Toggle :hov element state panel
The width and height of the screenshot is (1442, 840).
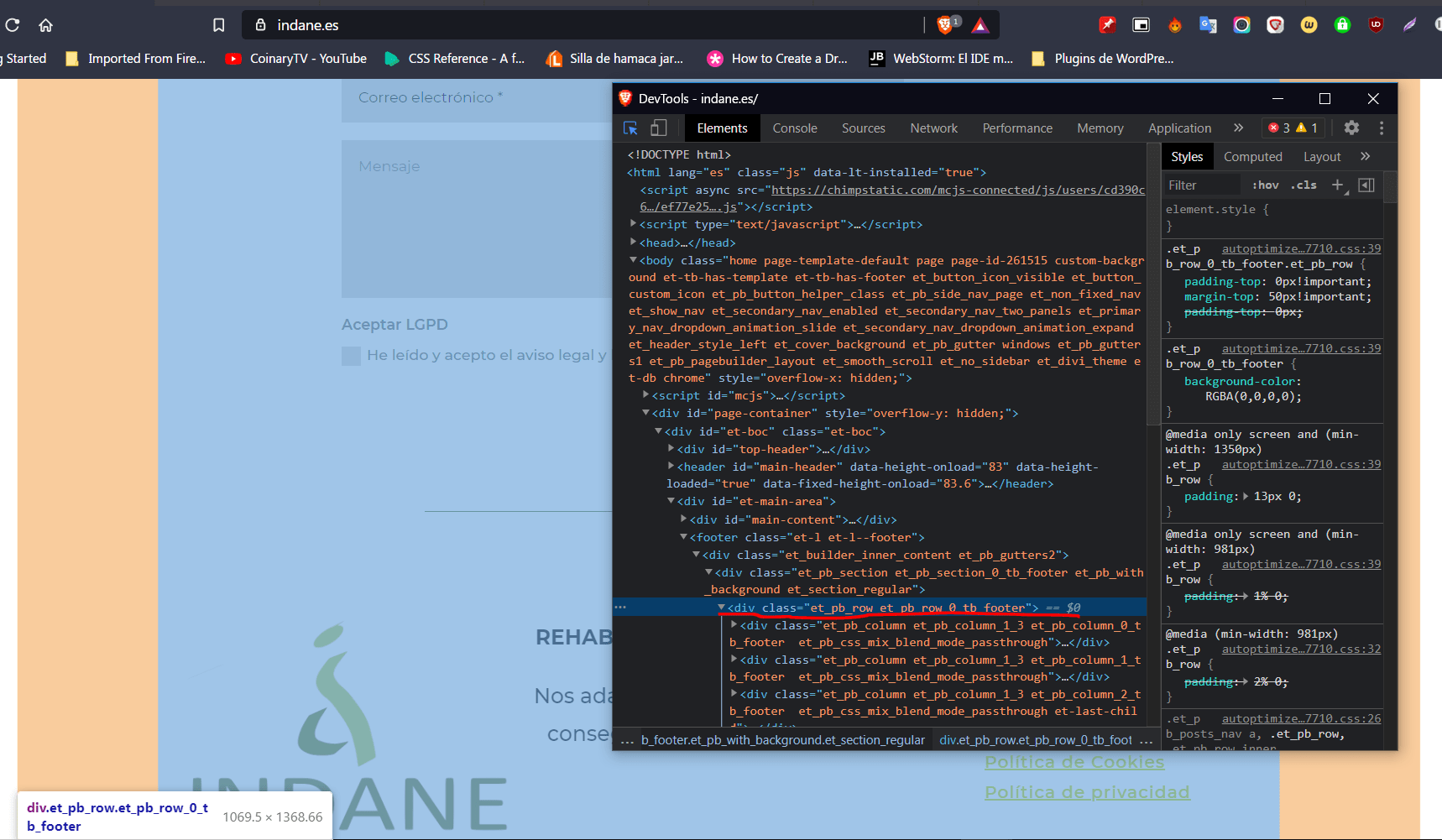[1265, 185]
